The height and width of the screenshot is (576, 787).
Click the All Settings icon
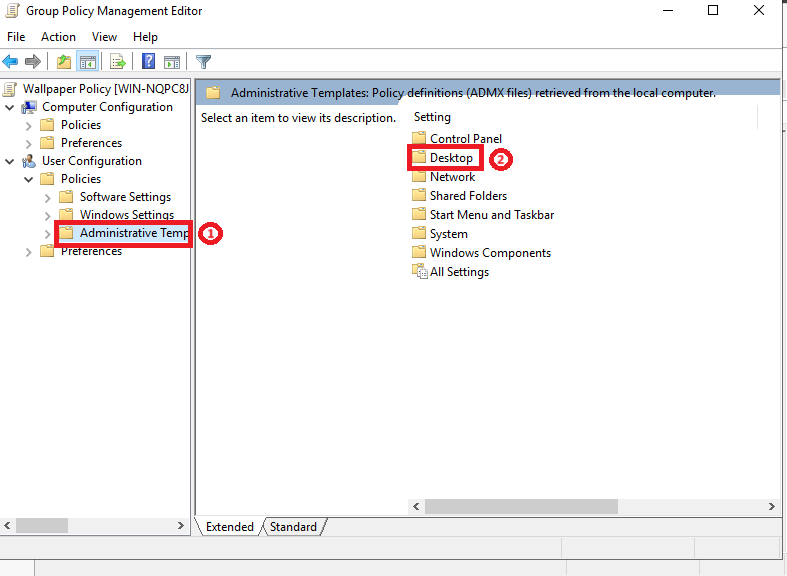420,271
